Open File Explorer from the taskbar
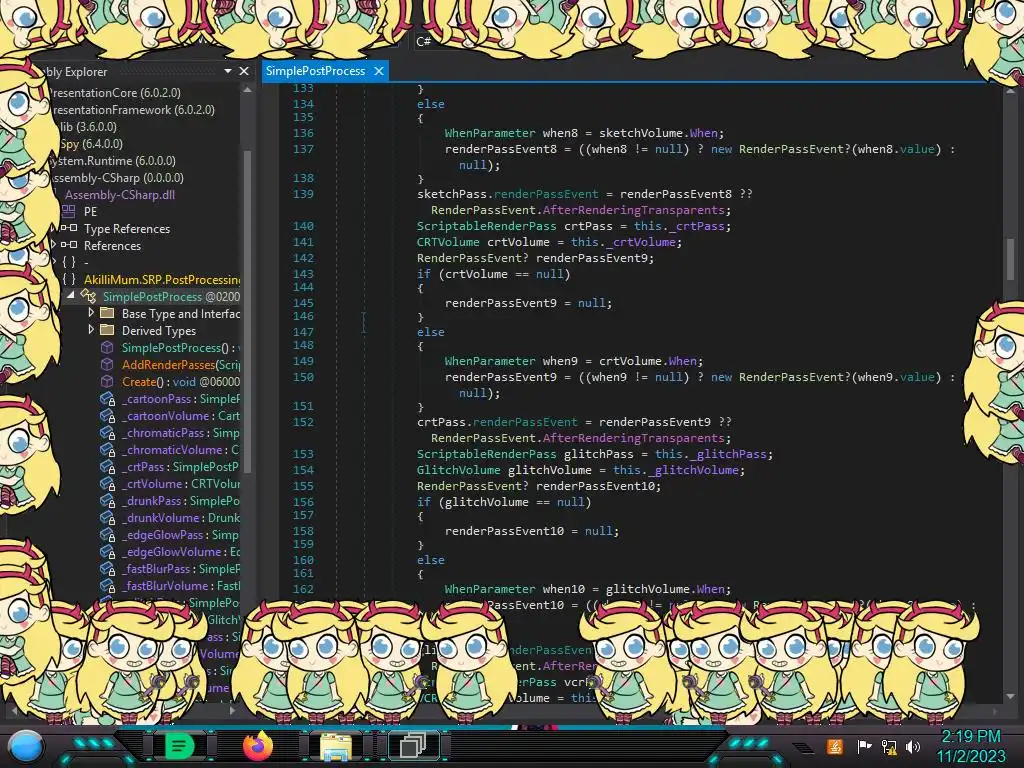Viewport: 1024px width, 768px height. (x=336, y=746)
